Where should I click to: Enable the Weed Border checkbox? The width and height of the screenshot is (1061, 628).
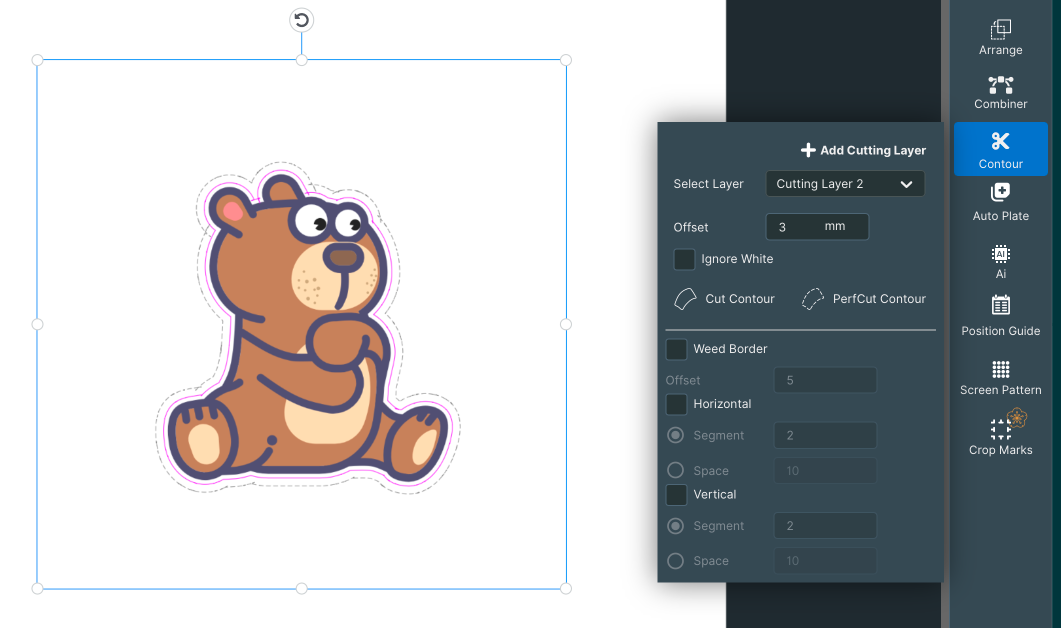tap(676, 349)
